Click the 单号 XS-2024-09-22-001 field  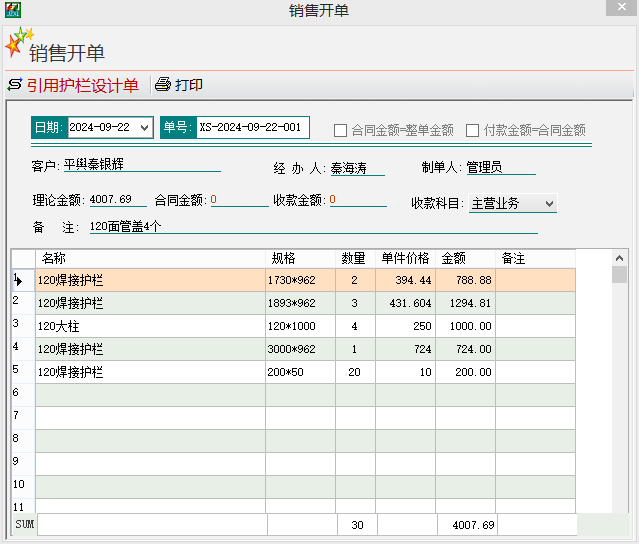253,128
